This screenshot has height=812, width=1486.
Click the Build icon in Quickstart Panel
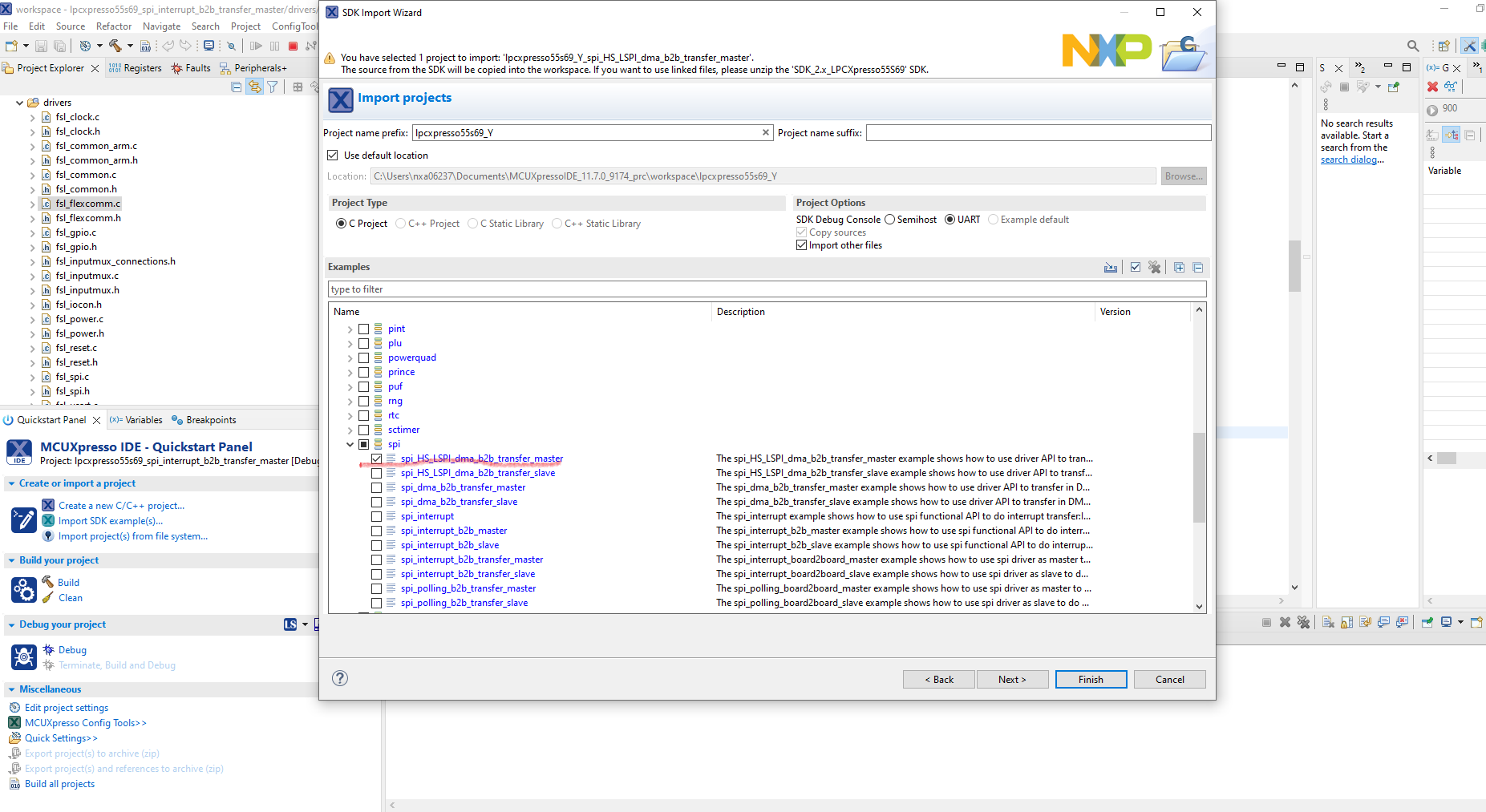coord(48,582)
